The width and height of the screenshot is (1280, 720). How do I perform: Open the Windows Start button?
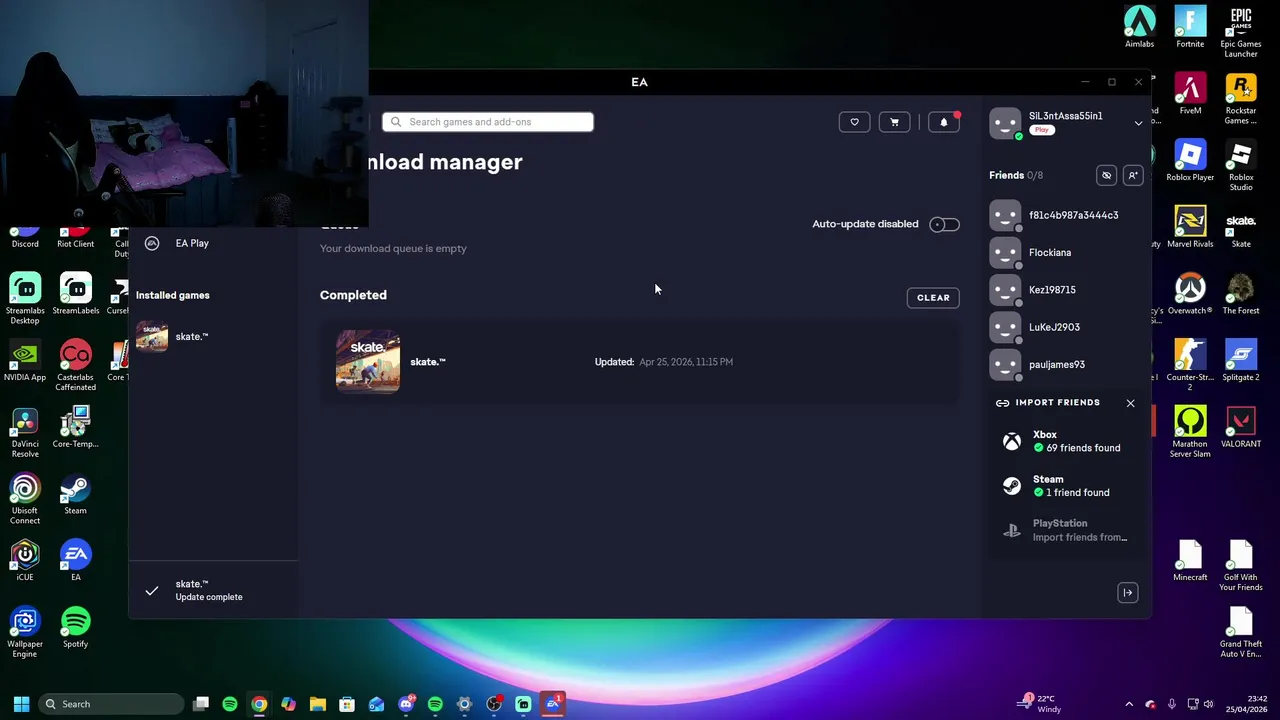pos(21,704)
